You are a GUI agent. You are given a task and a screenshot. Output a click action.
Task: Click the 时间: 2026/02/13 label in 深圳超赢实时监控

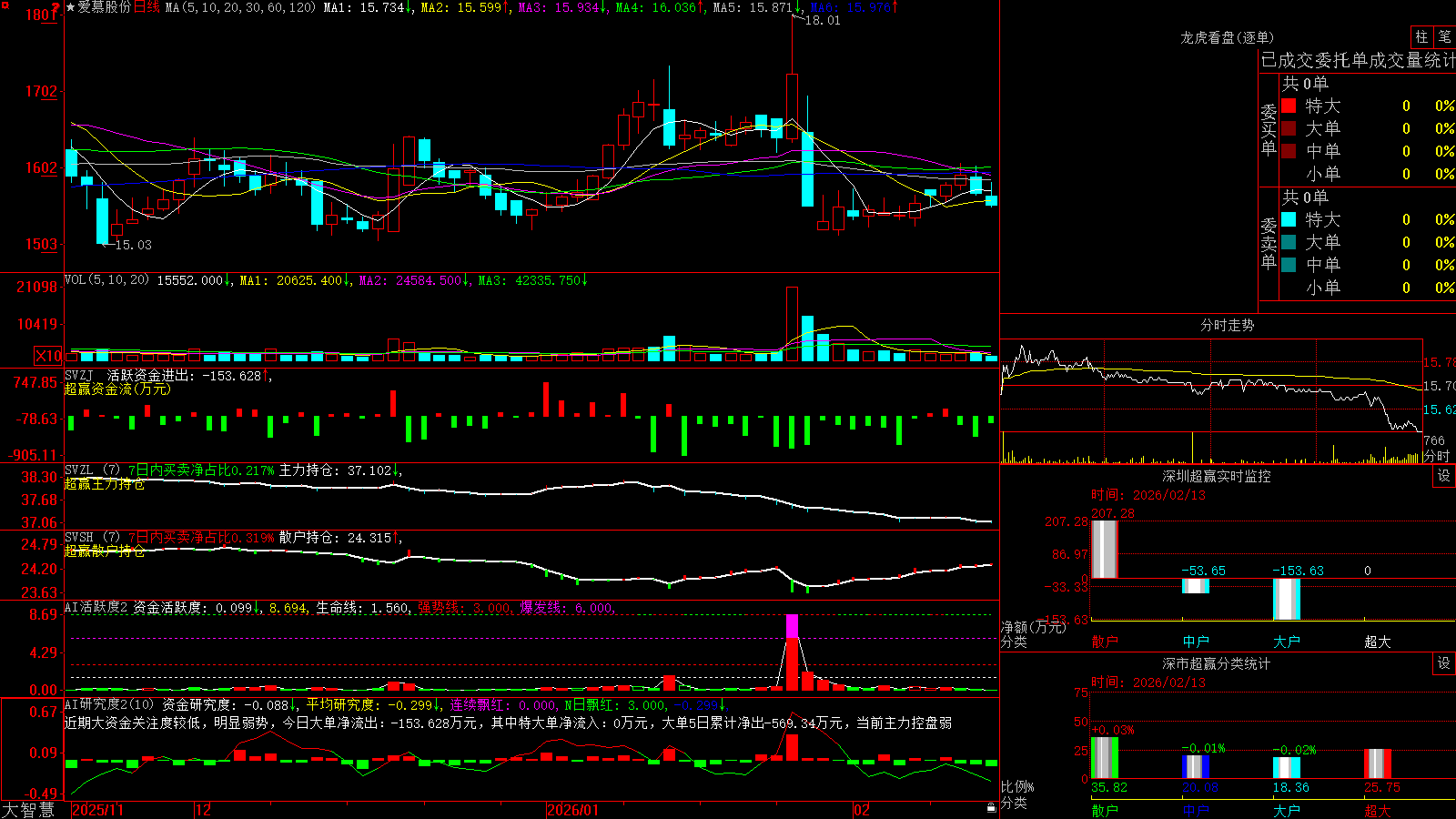point(1148,495)
